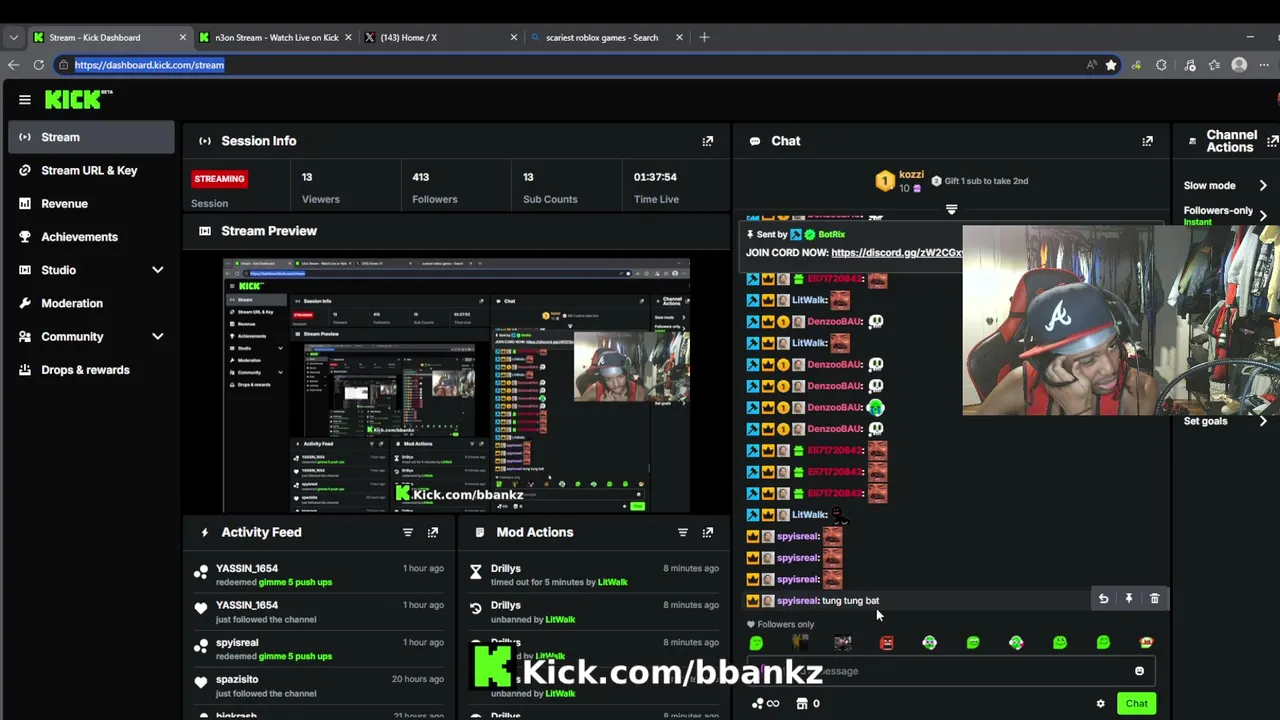This screenshot has height=720, width=1280.
Task: Pop out the Channel Actions panel
Action: click(1273, 141)
